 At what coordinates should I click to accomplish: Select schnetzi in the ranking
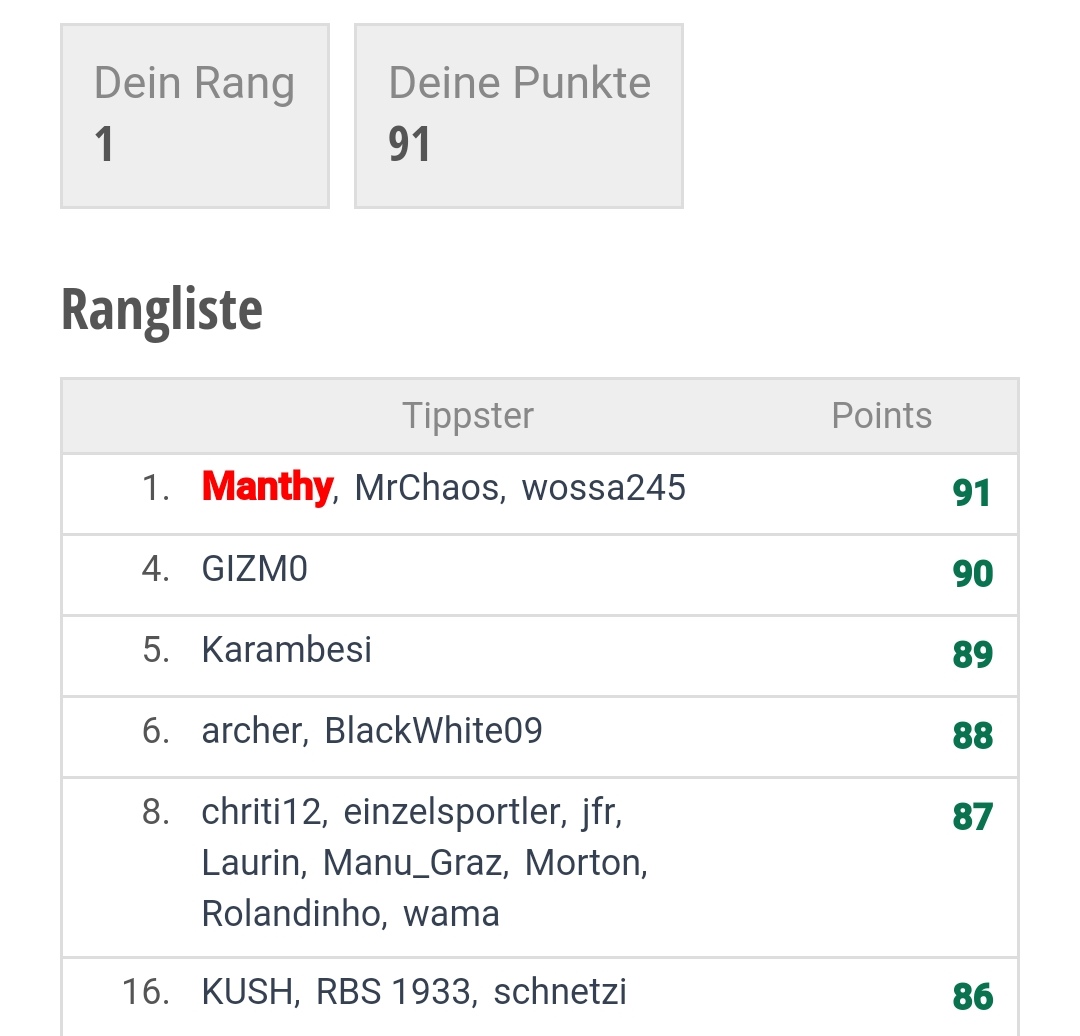pos(560,993)
